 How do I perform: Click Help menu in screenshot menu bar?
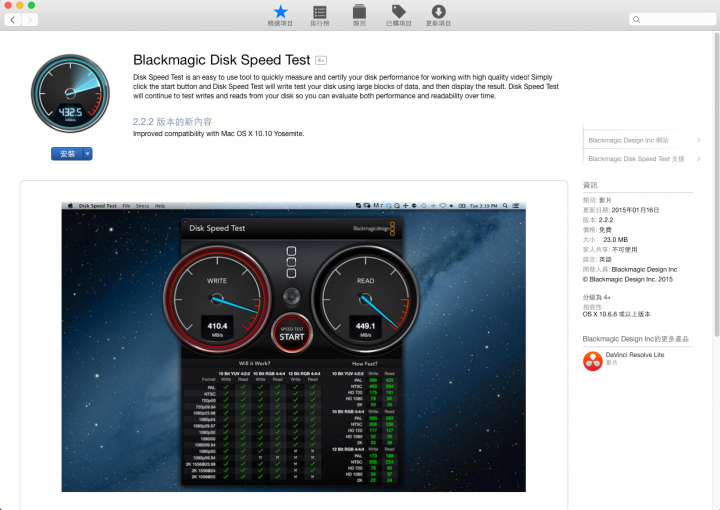160,206
